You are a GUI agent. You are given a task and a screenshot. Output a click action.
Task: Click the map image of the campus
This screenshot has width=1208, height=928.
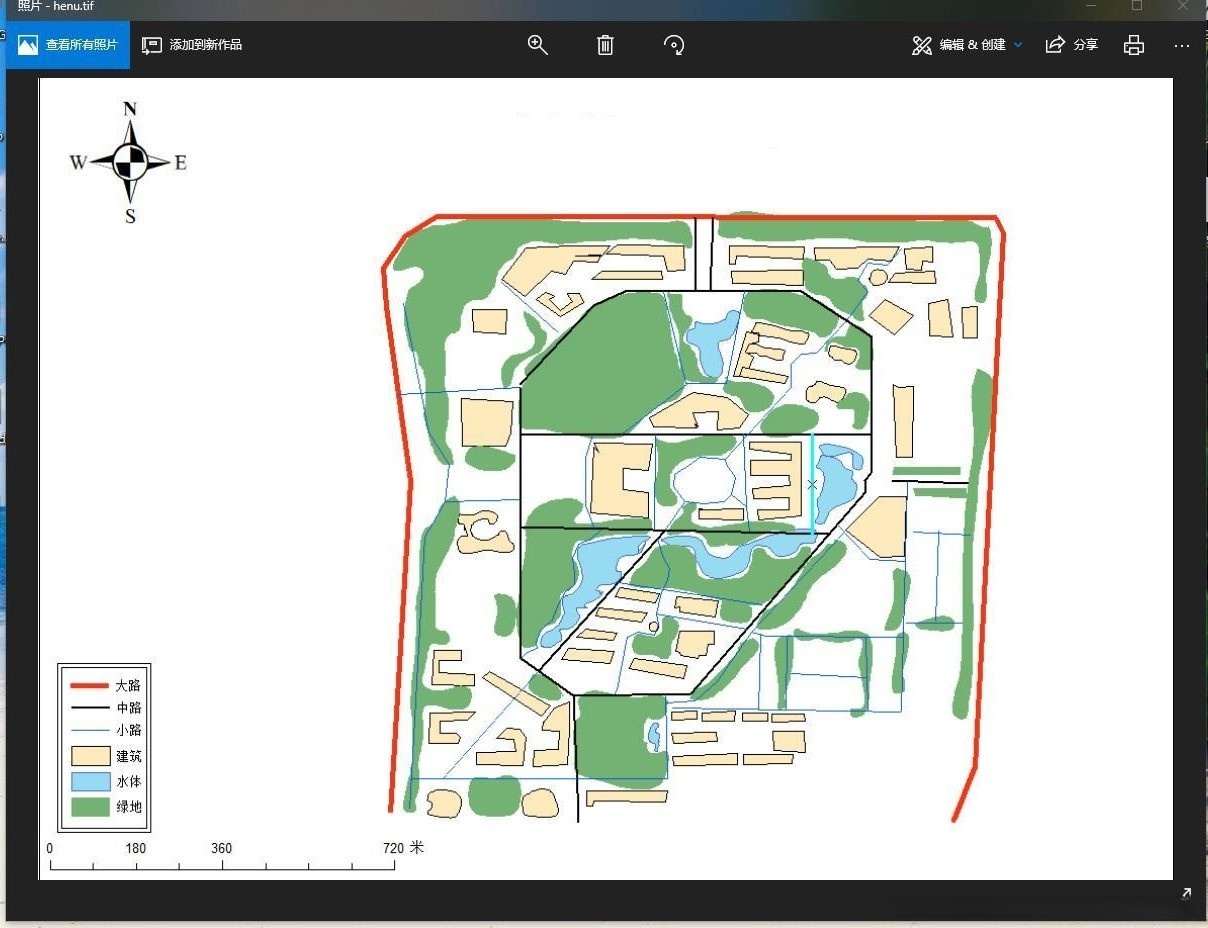click(x=605, y=479)
